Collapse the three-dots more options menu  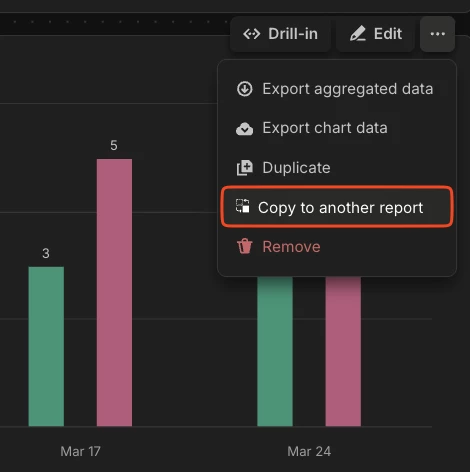tap(437, 34)
